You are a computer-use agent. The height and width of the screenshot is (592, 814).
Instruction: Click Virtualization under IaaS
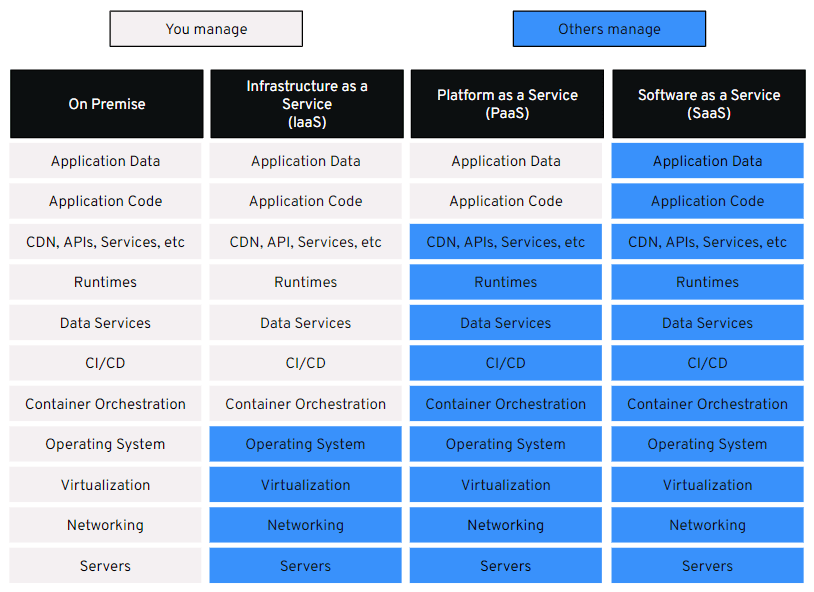pos(306,485)
